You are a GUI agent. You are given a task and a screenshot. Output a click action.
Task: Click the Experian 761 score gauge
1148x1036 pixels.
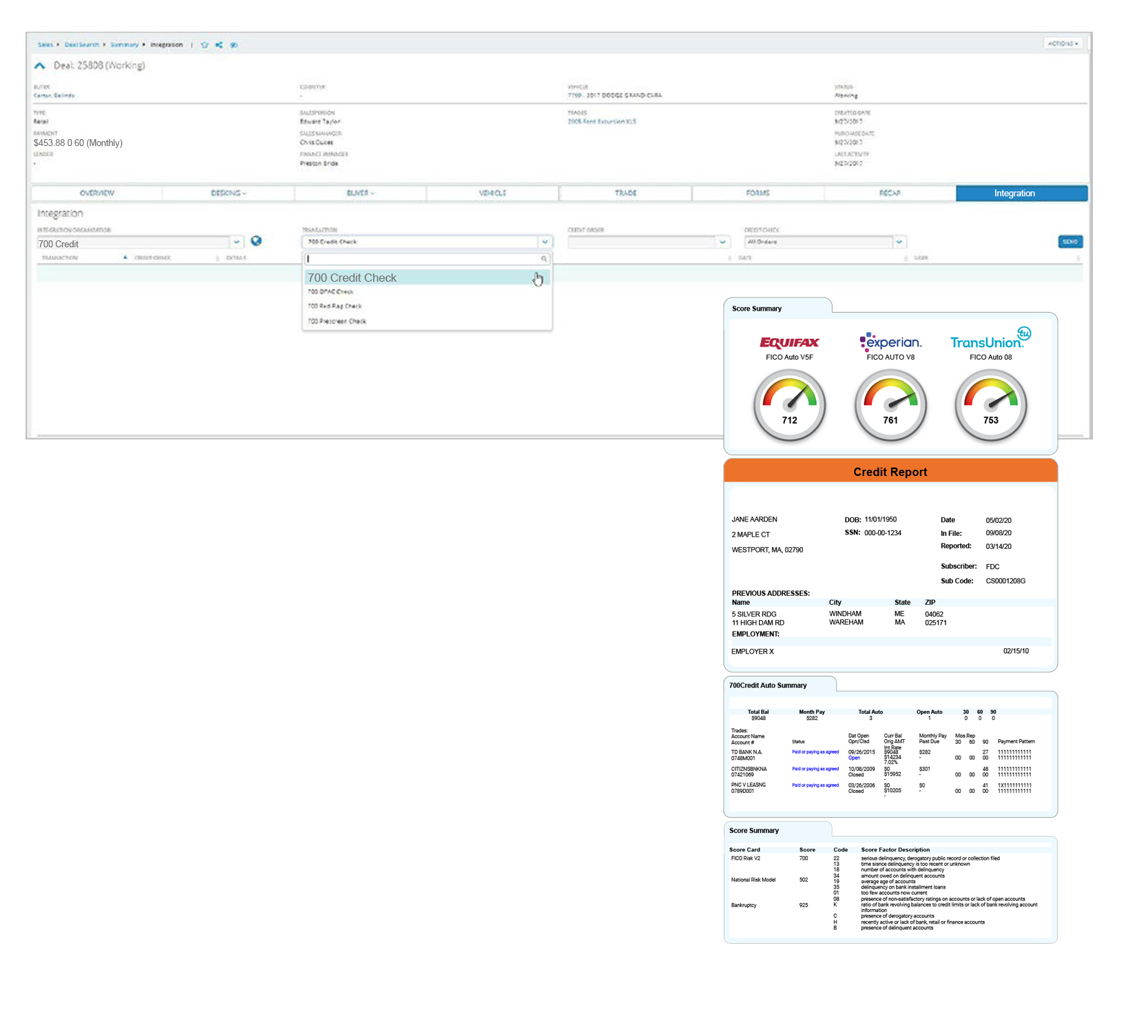pyautogui.click(x=890, y=405)
